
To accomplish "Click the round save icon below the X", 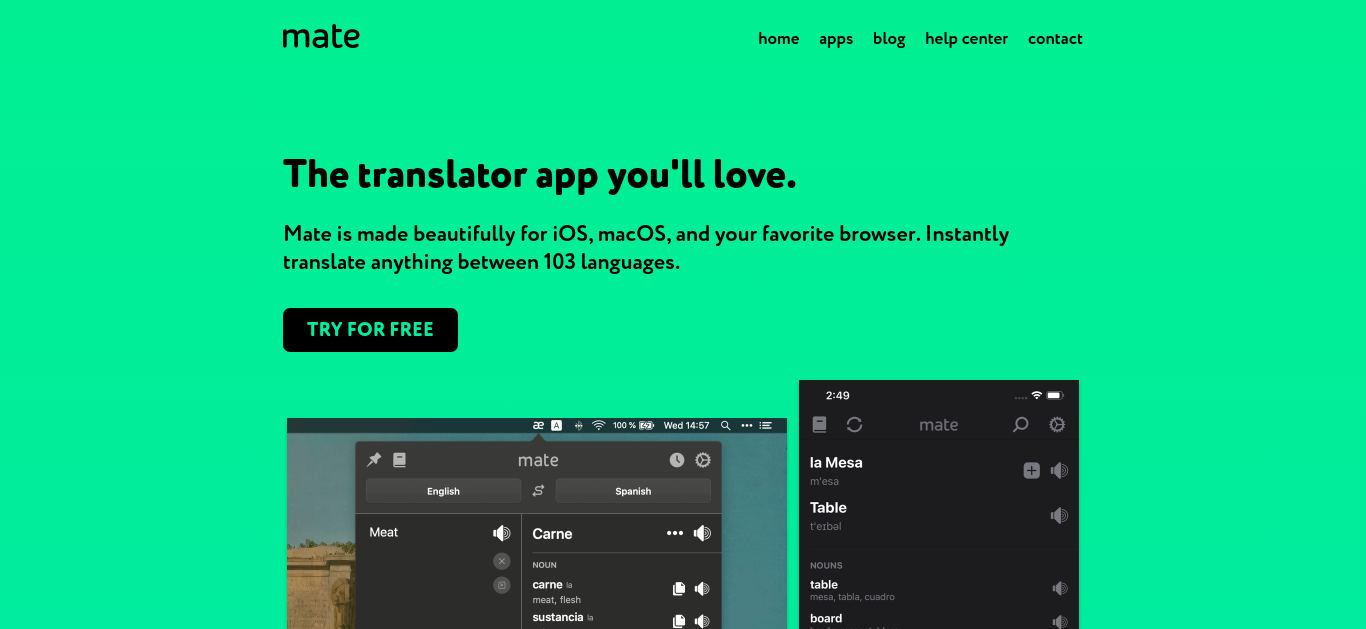I will pyautogui.click(x=502, y=585).
